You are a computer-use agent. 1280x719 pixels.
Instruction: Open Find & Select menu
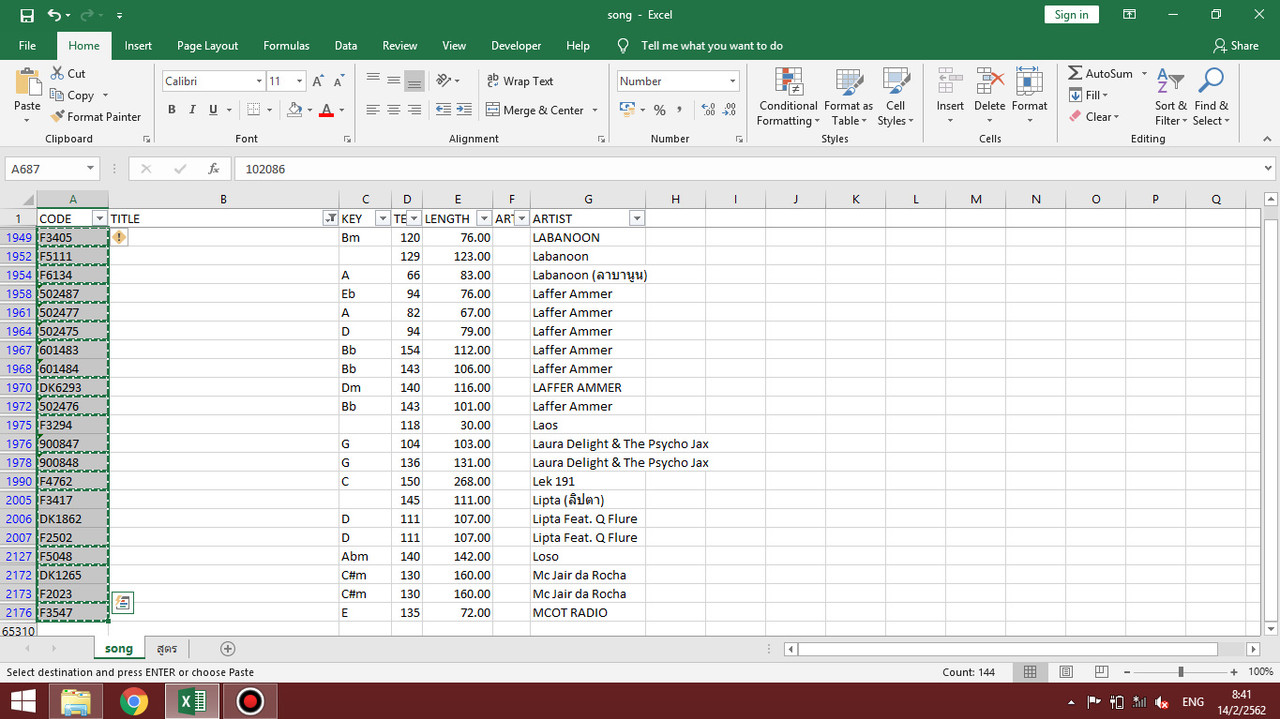tap(1211, 97)
